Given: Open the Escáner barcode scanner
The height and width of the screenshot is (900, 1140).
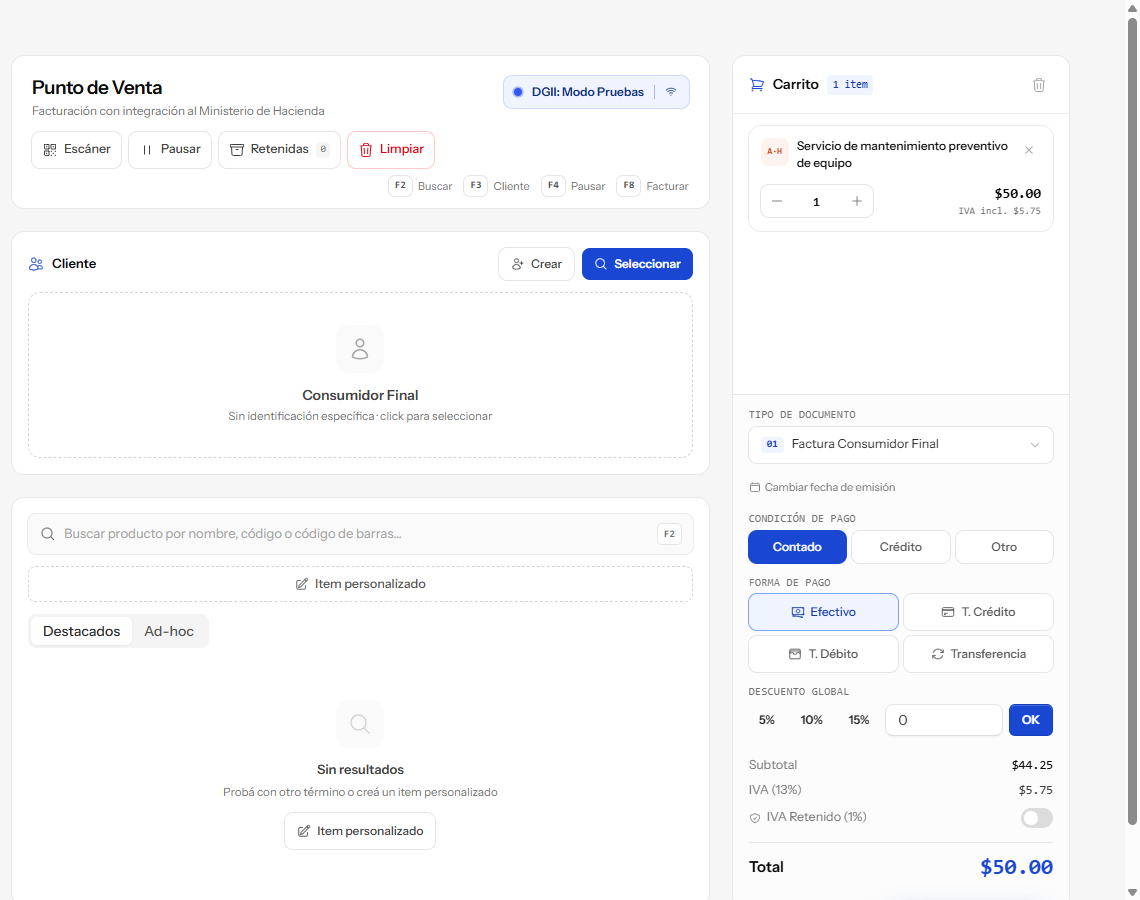Looking at the screenshot, I should coord(76,150).
